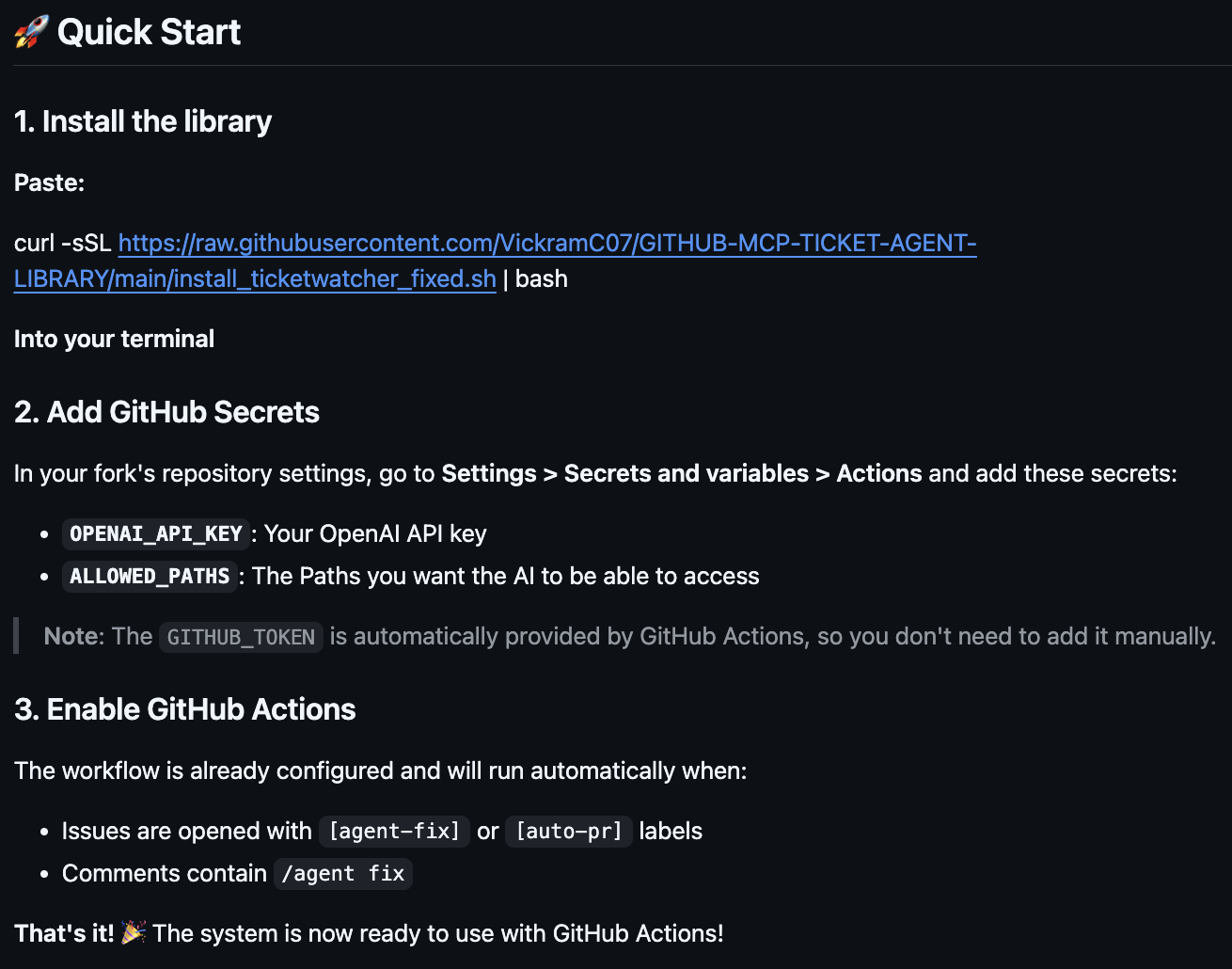Click the party popper emoji
The height and width of the screenshot is (969, 1232).
point(134,933)
